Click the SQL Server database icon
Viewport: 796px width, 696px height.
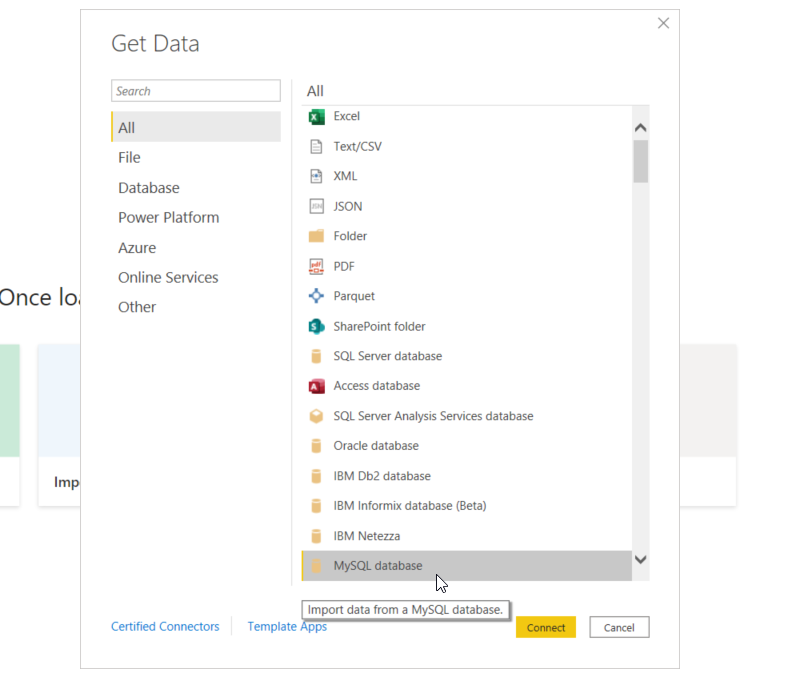click(316, 356)
